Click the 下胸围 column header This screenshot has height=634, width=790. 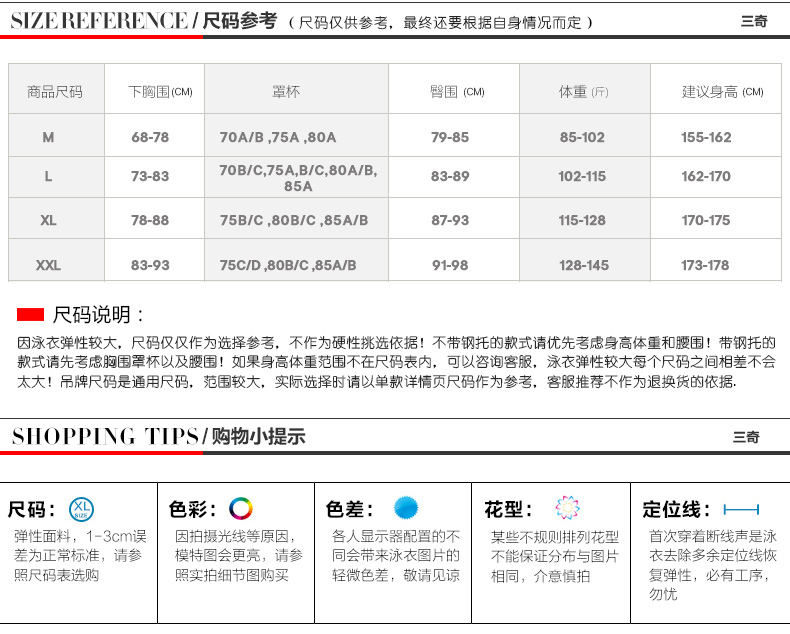tap(160, 91)
